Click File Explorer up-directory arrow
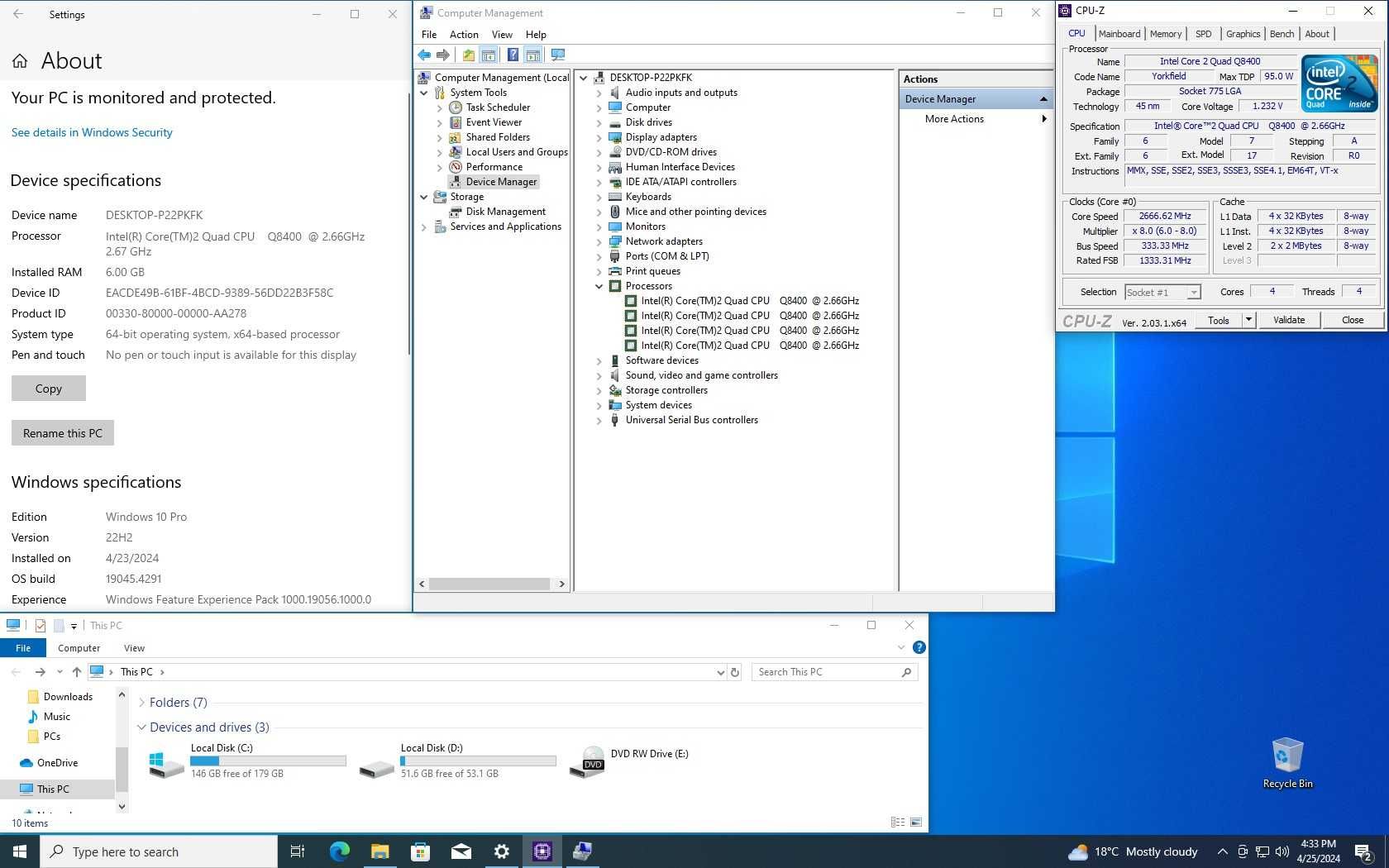The height and width of the screenshot is (868, 1389). point(77,672)
